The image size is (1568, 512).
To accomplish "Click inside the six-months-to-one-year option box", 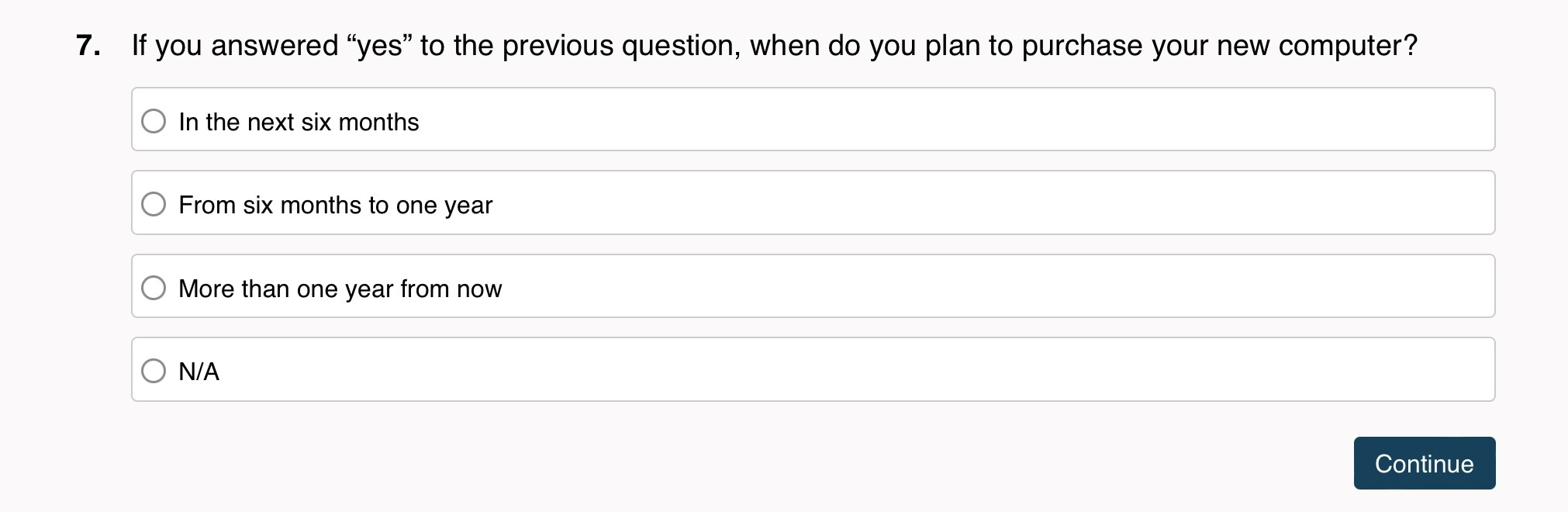I will pyautogui.click(x=931, y=202).
